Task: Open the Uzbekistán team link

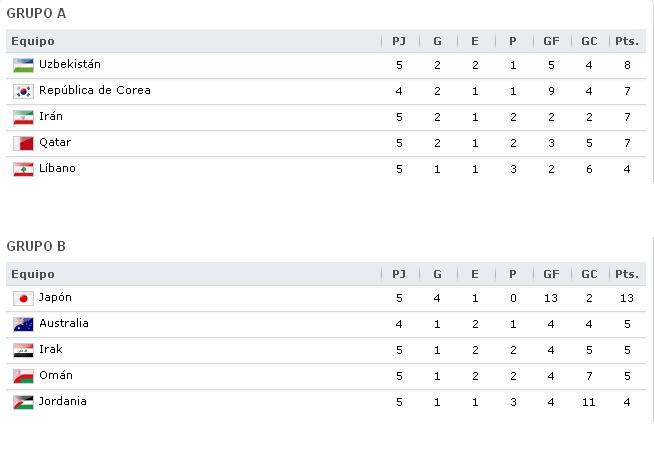Action: (70, 64)
